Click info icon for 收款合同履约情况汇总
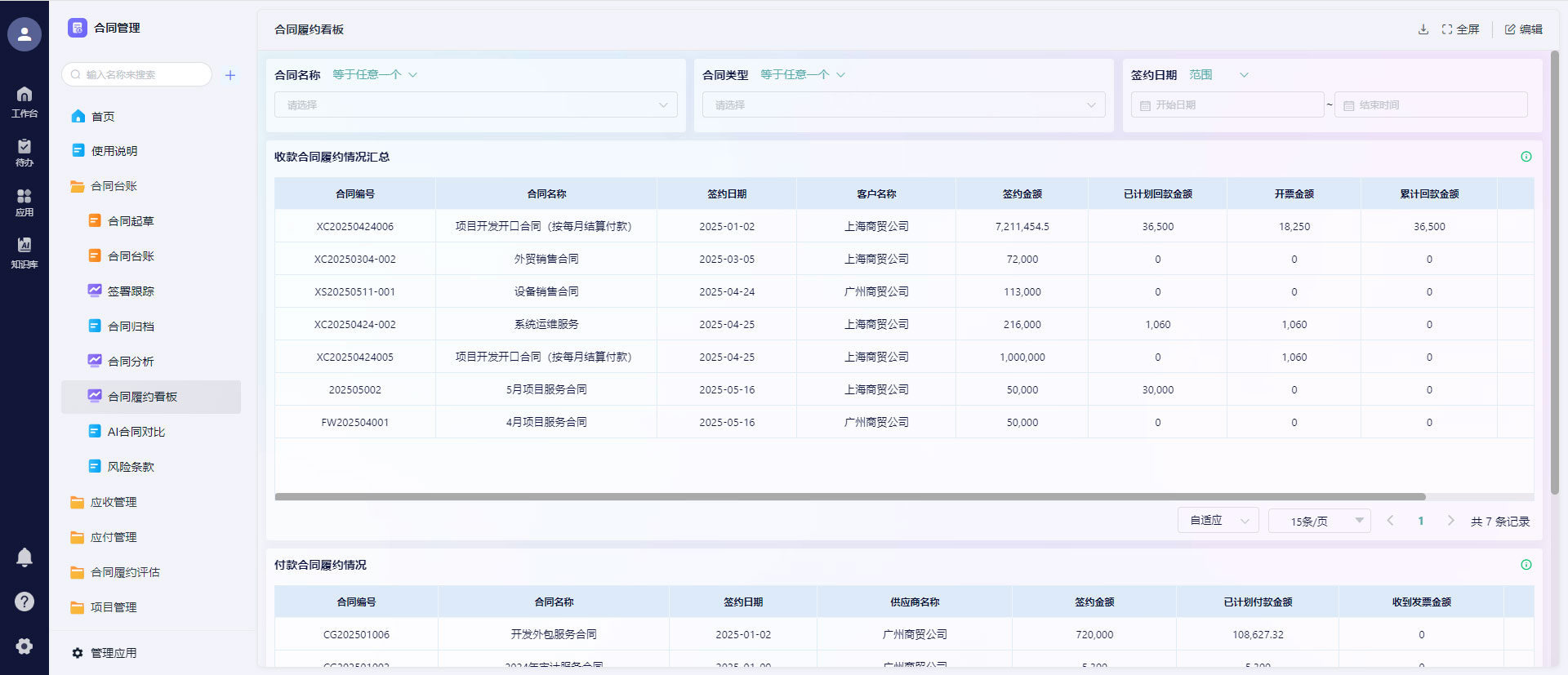The width and height of the screenshot is (1568, 675). click(x=1526, y=157)
